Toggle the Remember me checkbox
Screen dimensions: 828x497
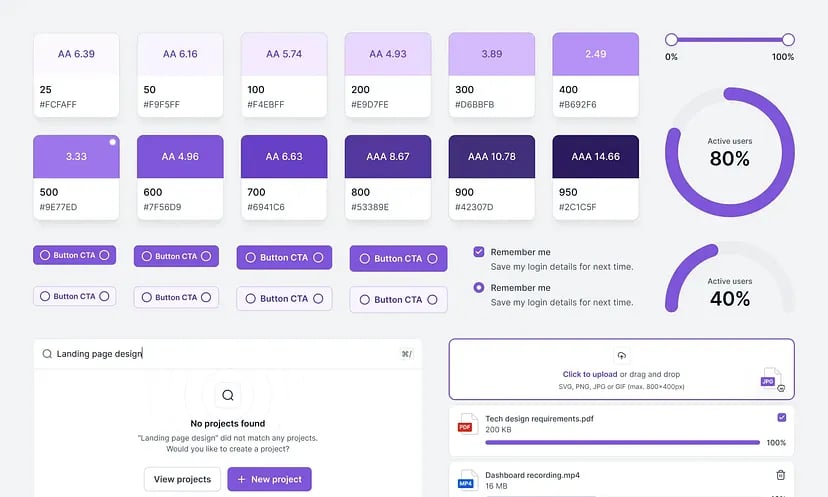coord(479,252)
